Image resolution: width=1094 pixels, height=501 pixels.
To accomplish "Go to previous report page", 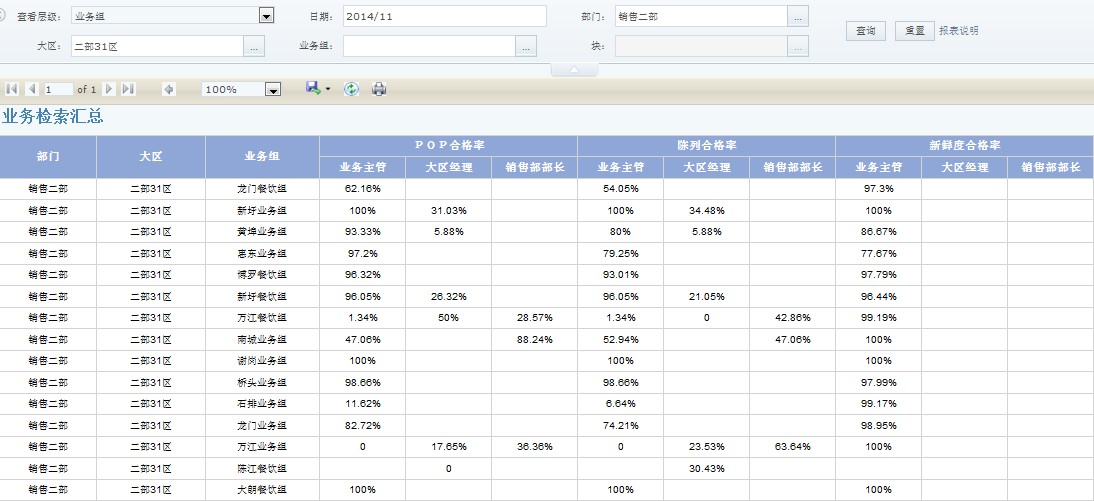I will point(31,89).
